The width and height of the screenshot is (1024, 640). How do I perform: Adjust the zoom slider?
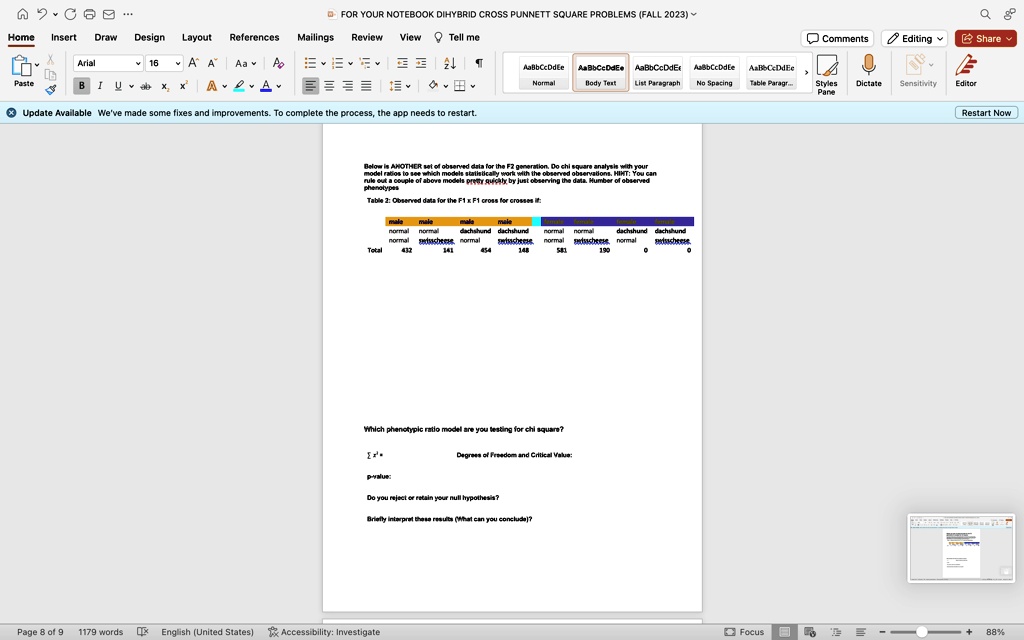click(921, 632)
